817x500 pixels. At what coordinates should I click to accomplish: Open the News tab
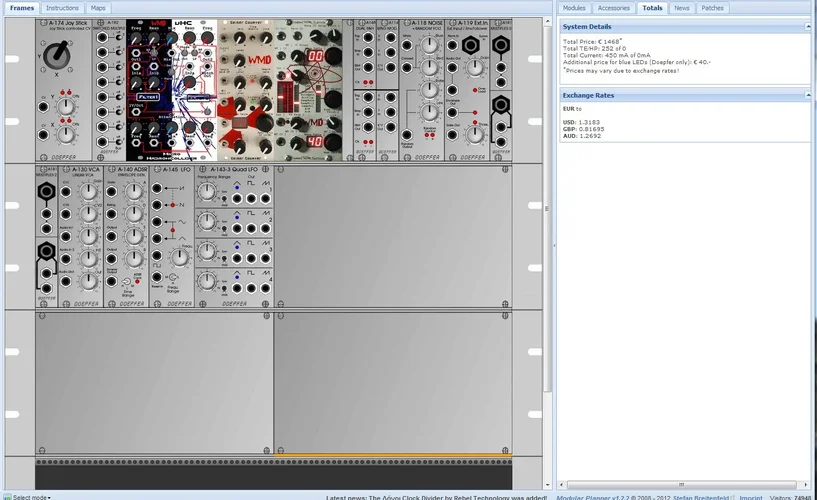click(x=682, y=8)
